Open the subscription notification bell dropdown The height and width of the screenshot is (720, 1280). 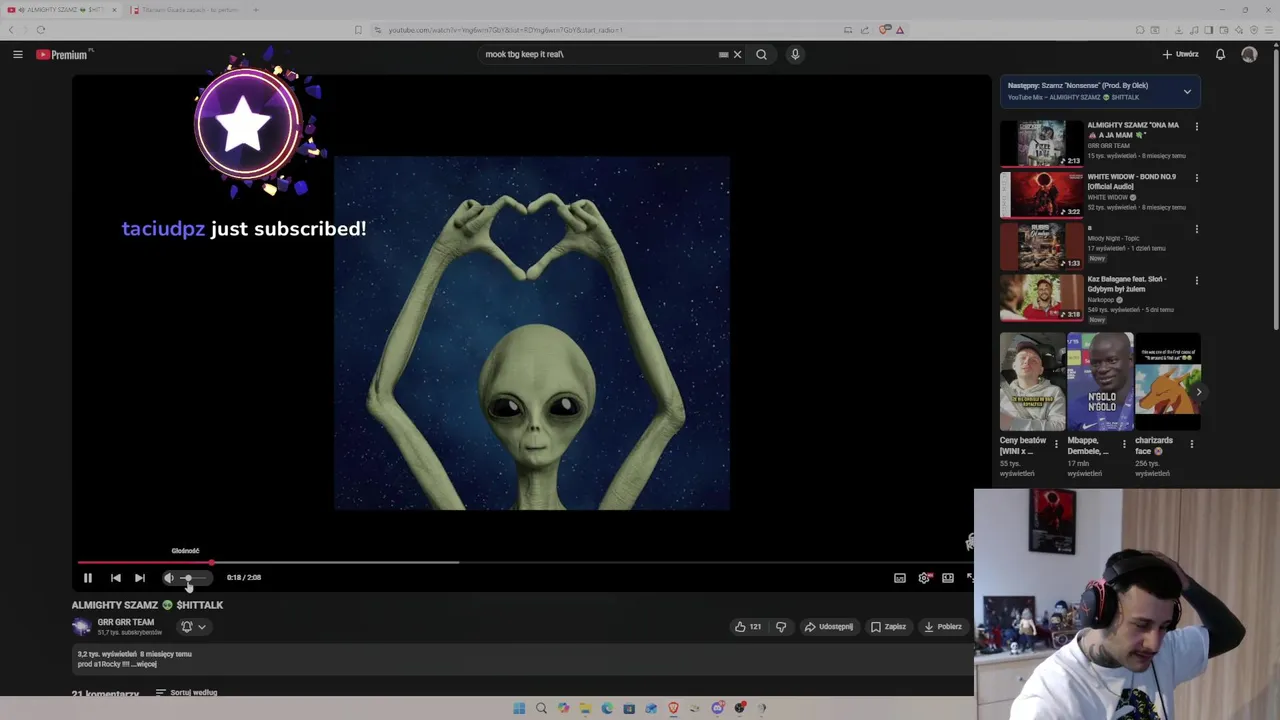click(x=193, y=627)
